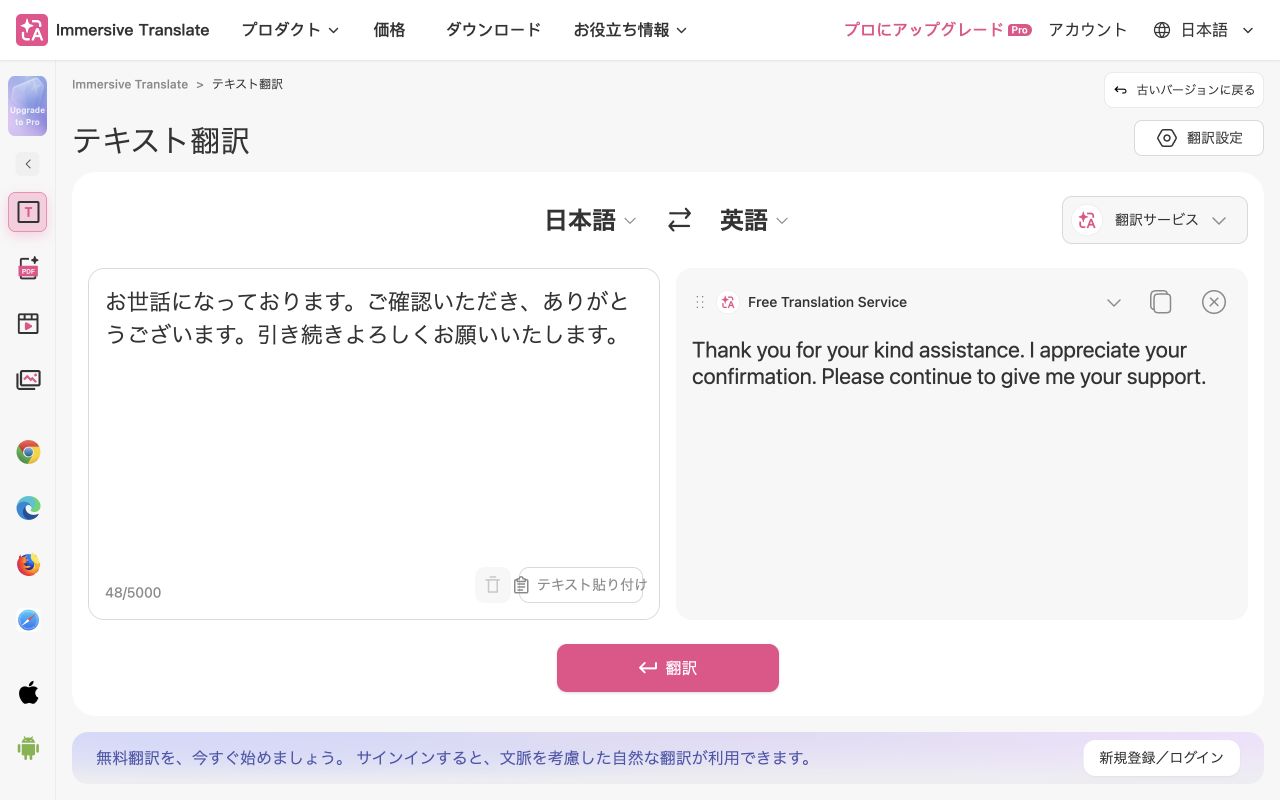Viewport: 1280px width, 800px height.
Task: Click the テキスト貼り付け paste button
Action: coord(581,585)
